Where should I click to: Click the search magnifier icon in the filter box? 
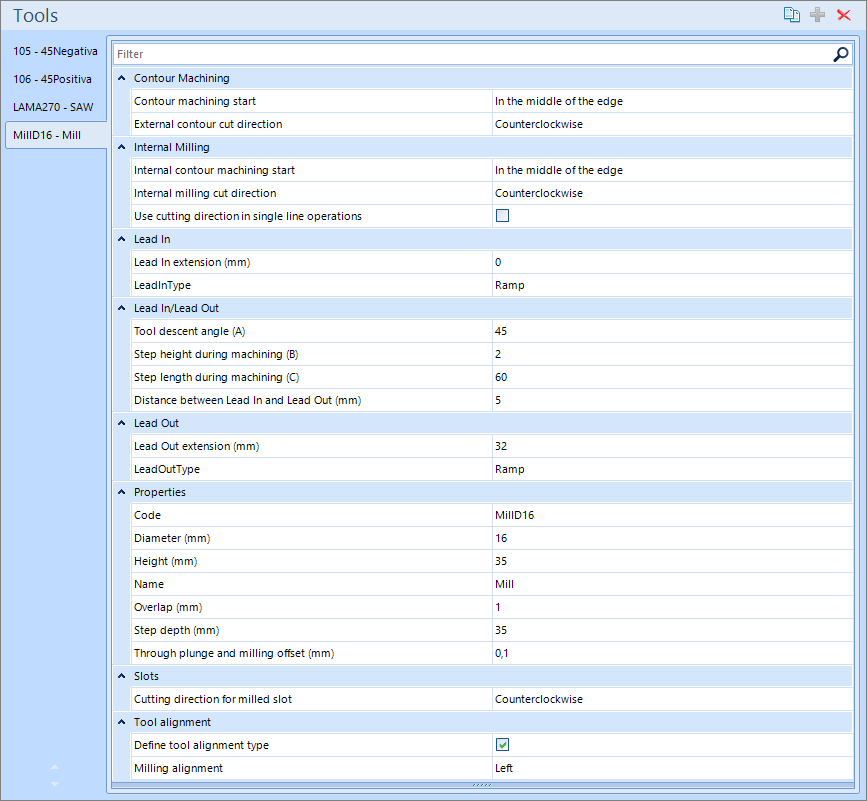[x=840, y=54]
